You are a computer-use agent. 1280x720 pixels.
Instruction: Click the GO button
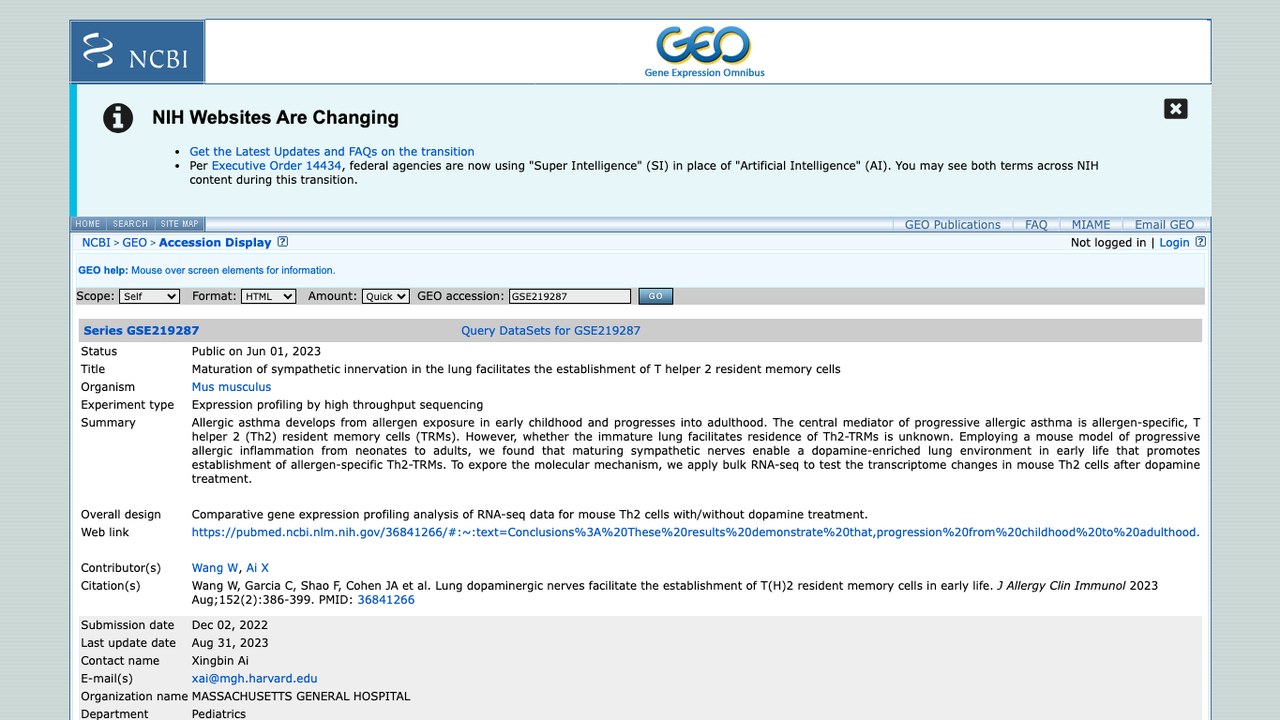click(655, 296)
